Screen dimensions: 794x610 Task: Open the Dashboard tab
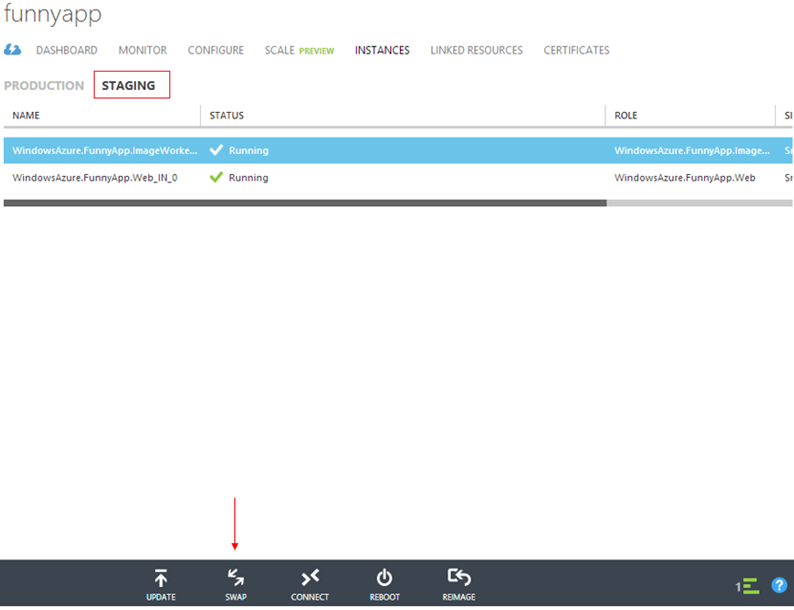66,50
